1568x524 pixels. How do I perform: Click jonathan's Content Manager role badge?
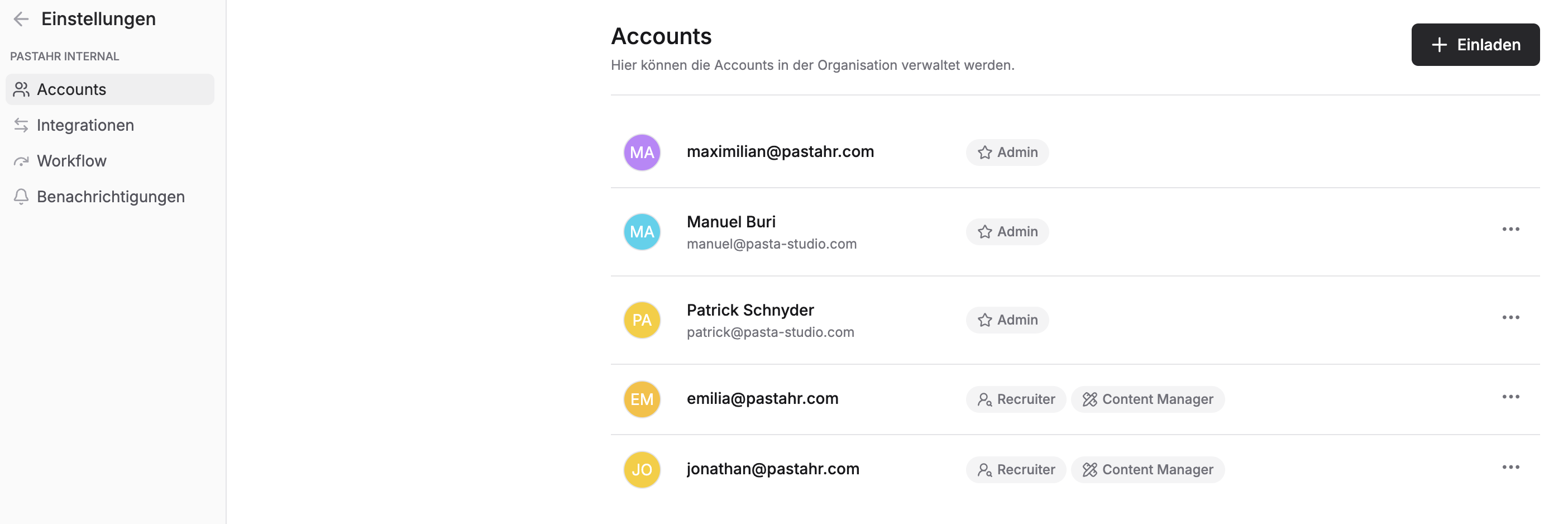click(x=1148, y=470)
